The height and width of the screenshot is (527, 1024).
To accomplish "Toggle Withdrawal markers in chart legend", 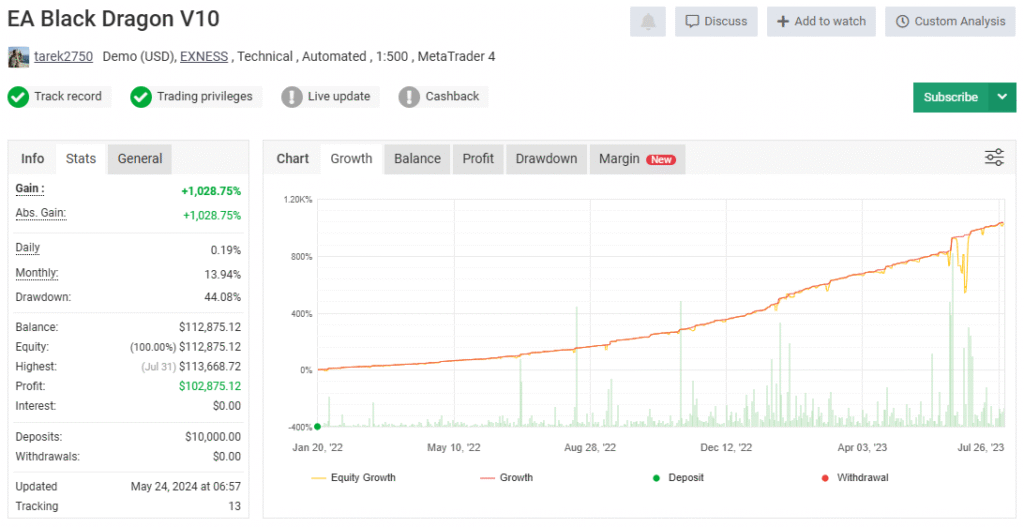I will click(855, 478).
